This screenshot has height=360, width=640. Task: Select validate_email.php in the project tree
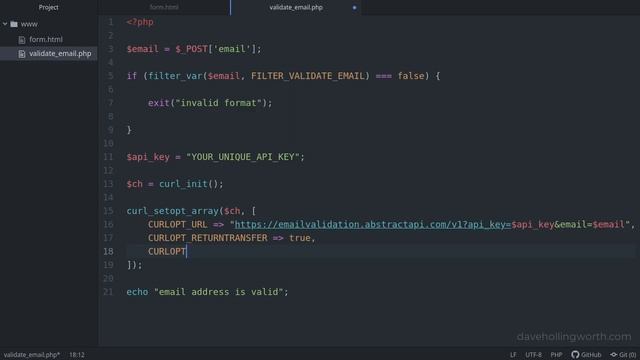(60, 53)
